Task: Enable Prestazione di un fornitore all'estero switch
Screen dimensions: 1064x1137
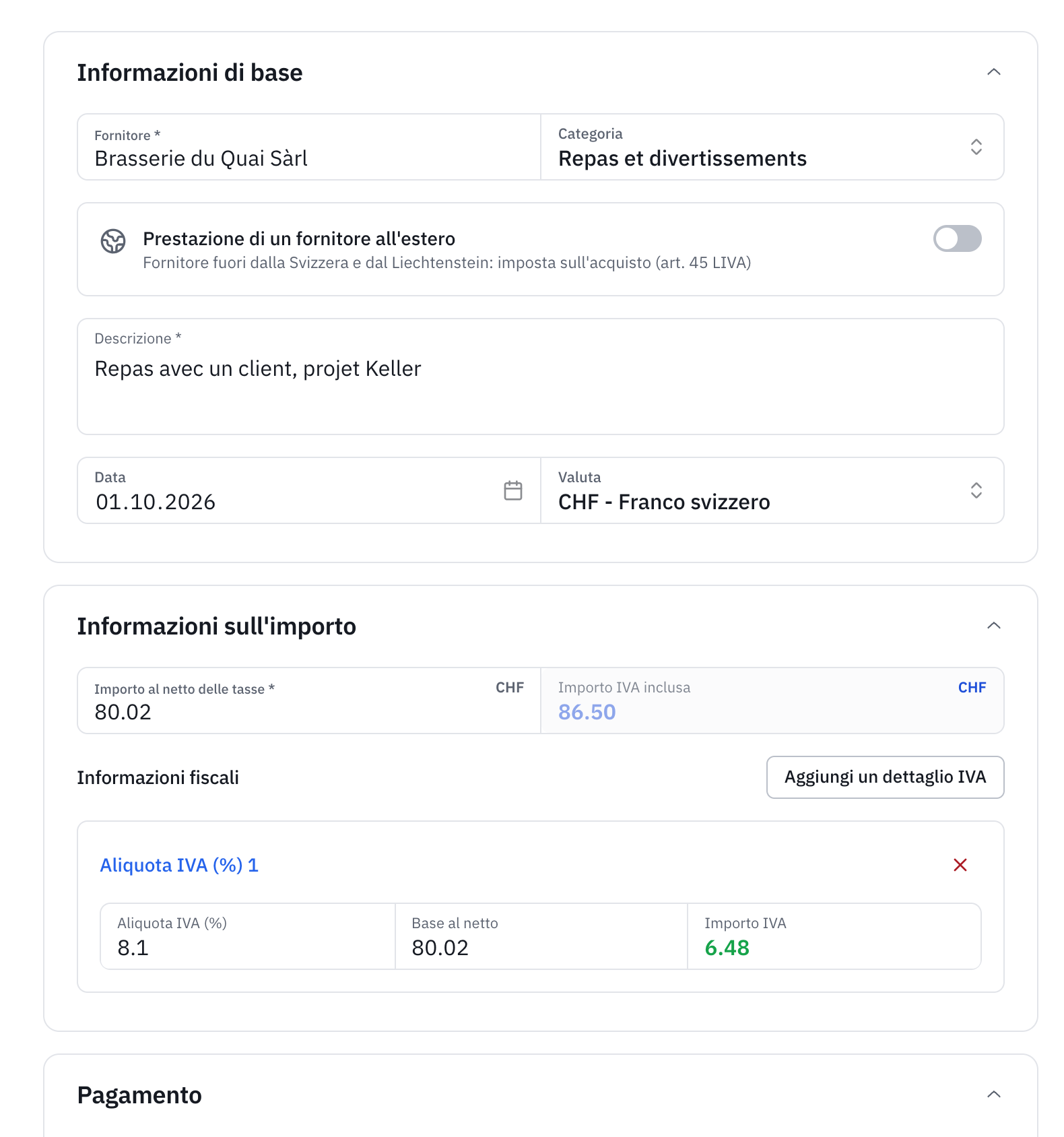Action: pyautogui.click(x=957, y=238)
